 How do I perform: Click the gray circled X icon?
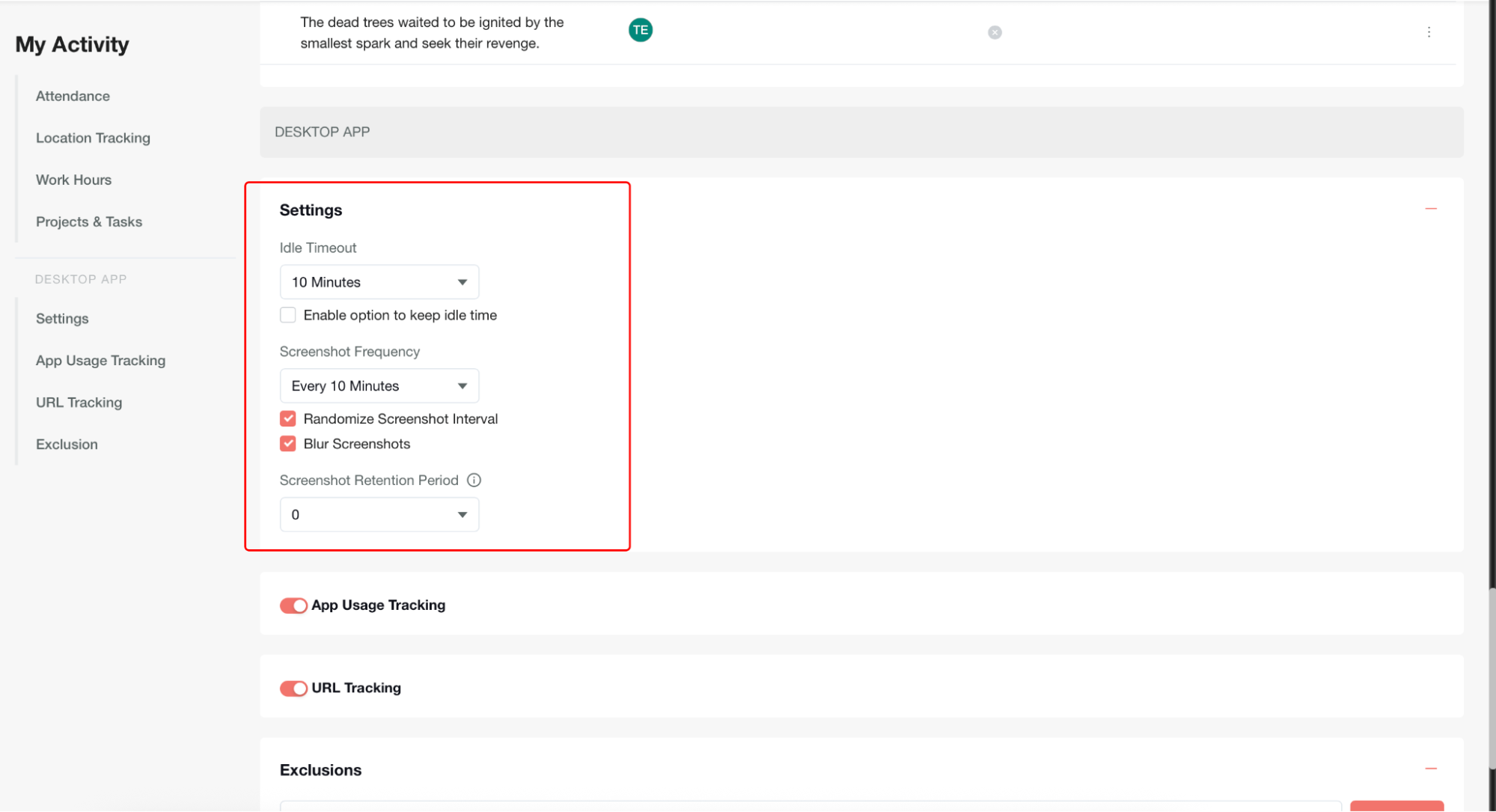coord(994,32)
